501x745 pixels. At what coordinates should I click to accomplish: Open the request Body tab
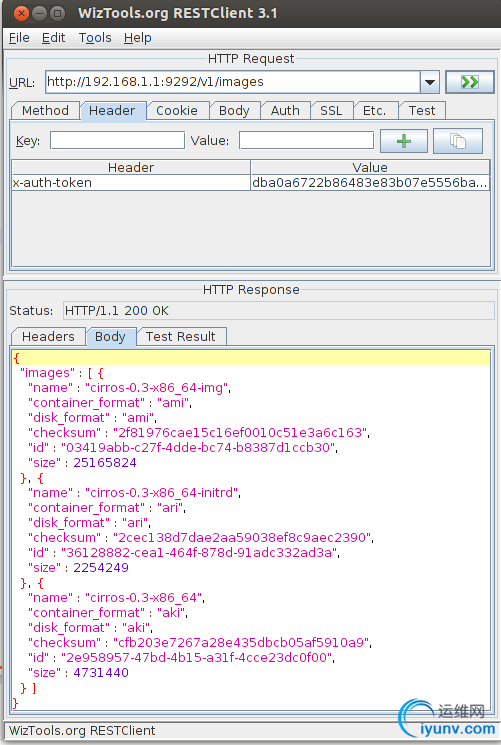point(234,111)
